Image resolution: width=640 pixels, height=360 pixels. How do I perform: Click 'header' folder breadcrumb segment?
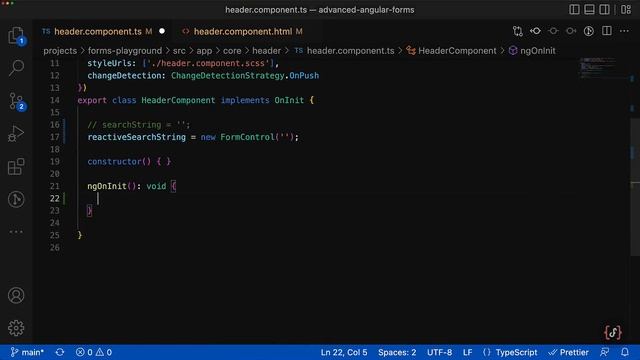pyautogui.click(x=266, y=51)
